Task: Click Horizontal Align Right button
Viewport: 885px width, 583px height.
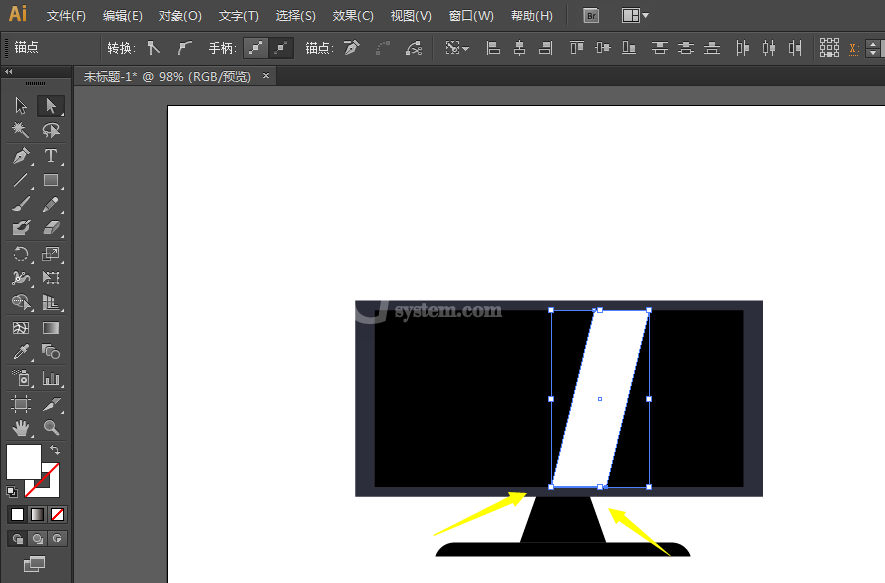Action: [546, 48]
